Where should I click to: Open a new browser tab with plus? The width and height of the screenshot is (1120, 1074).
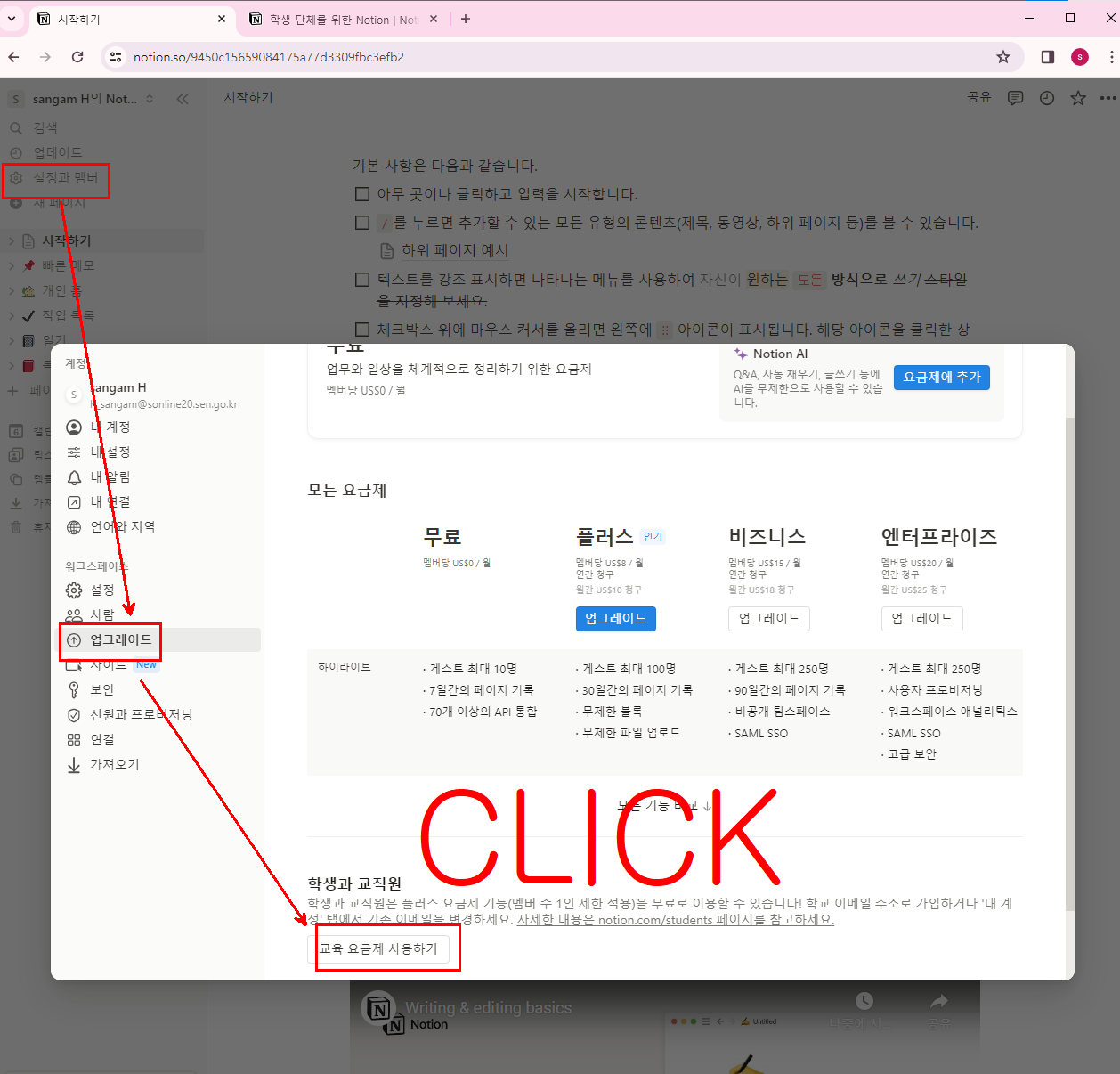pyautogui.click(x=466, y=19)
